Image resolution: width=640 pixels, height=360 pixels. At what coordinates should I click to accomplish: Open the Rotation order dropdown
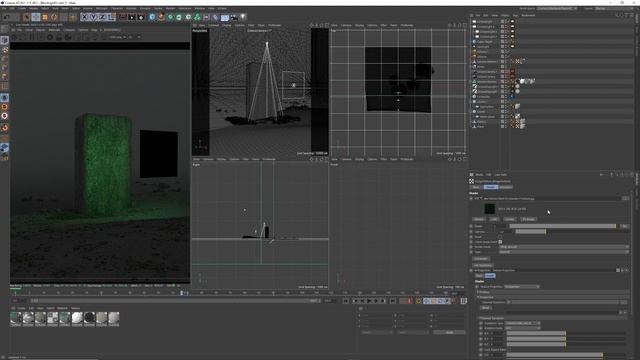[x=522, y=328]
